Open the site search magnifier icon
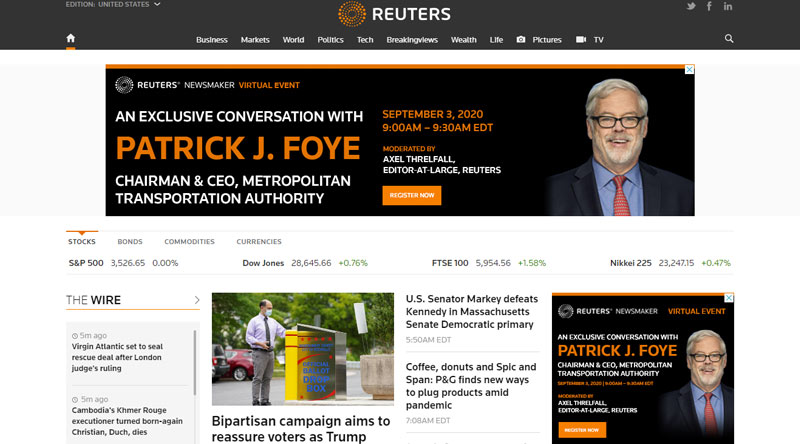 point(729,39)
